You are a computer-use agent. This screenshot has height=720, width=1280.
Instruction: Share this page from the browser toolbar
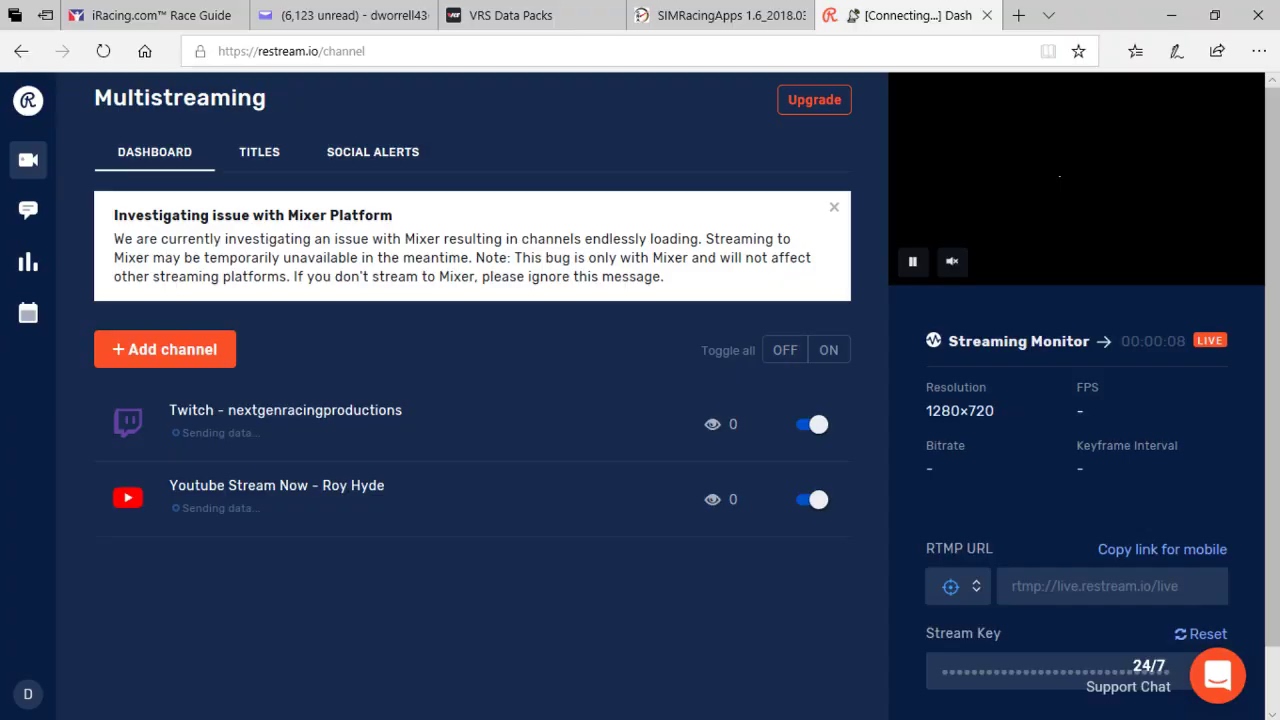(1217, 51)
